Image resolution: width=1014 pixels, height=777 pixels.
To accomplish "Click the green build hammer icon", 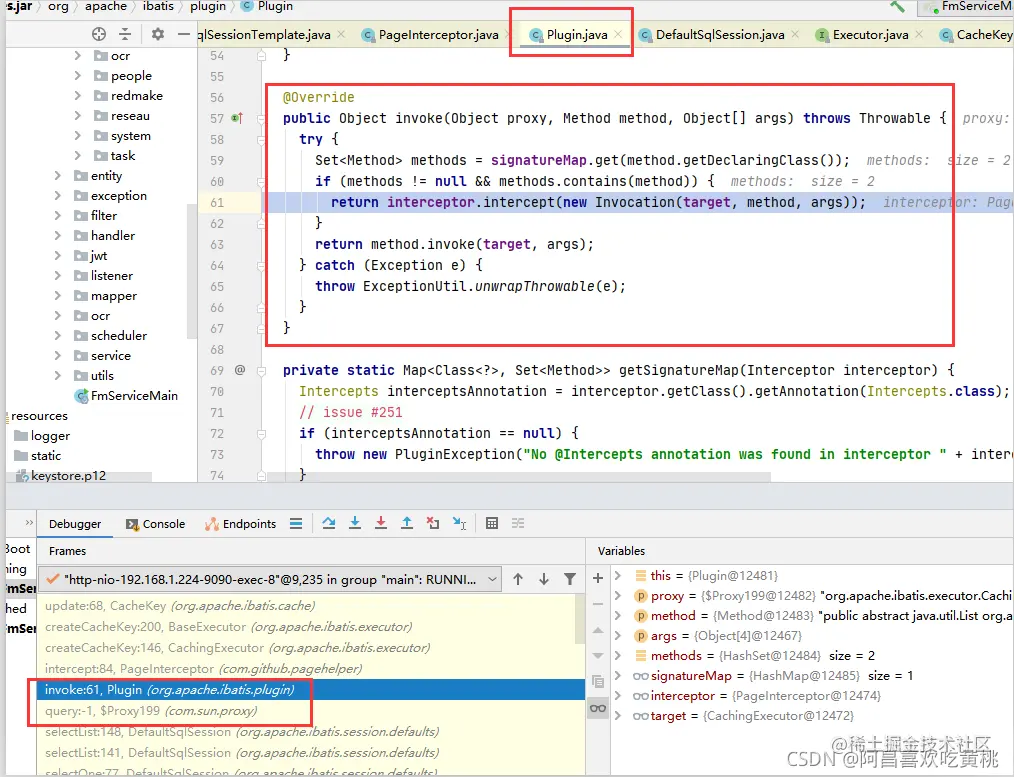I will coord(897,6).
